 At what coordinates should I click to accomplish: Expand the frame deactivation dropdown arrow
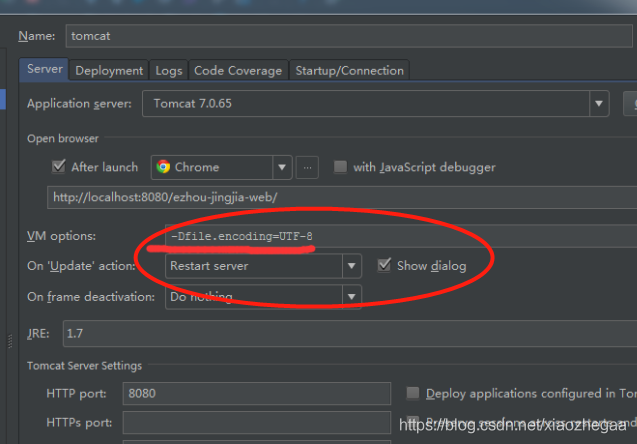(x=351, y=297)
